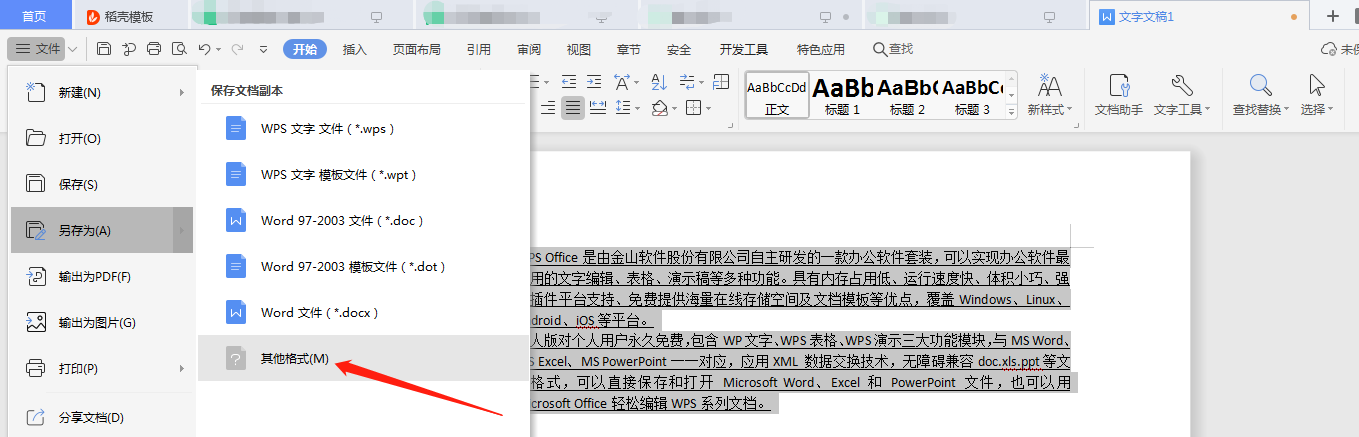The height and width of the screenshot is (437, 1359).
Task: Select 另存为(A) in the file menu
Action: coord(102,230)
